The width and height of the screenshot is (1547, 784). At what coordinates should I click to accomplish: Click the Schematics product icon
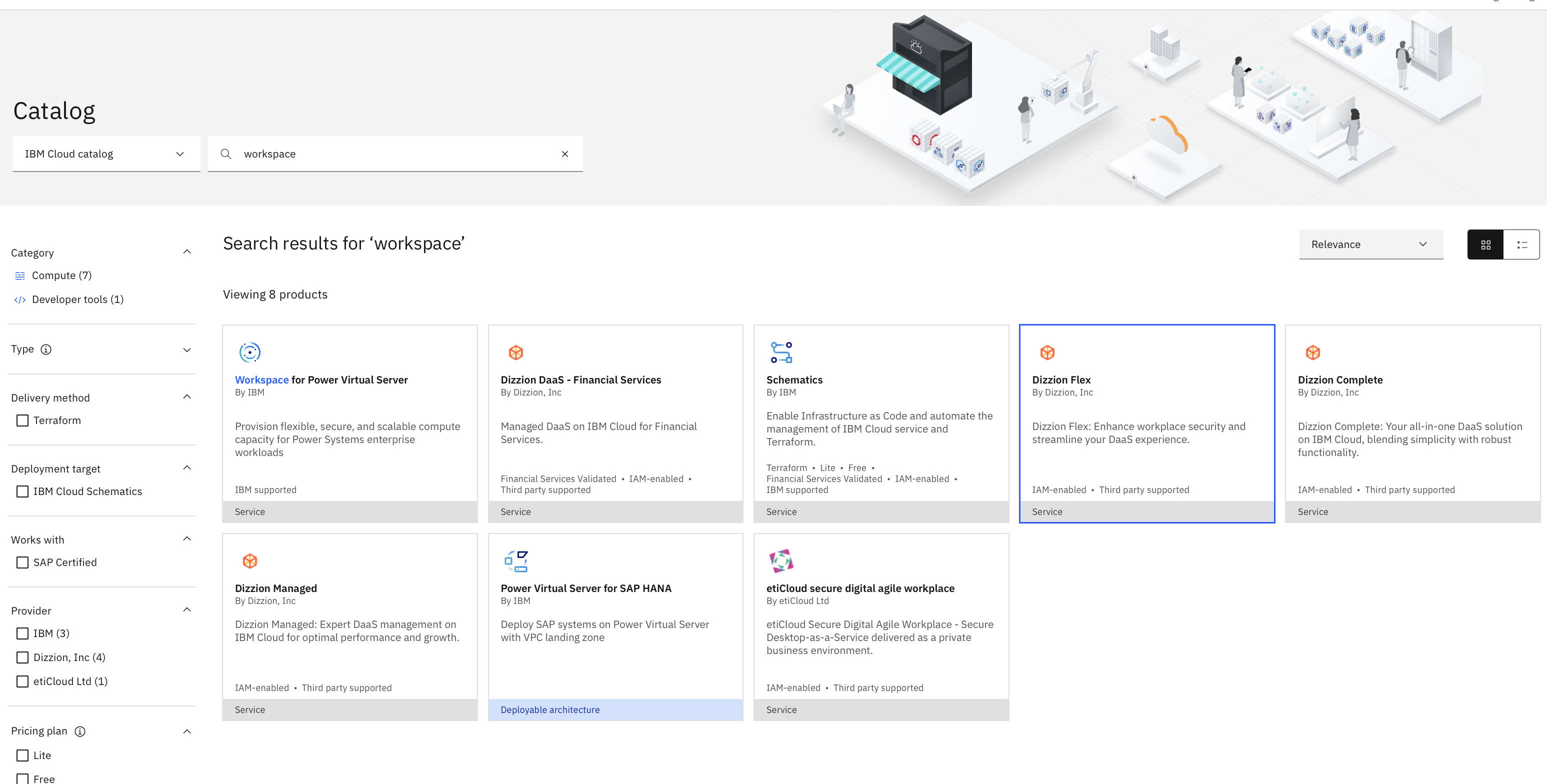pyautogui.click(x=781, y=352)
